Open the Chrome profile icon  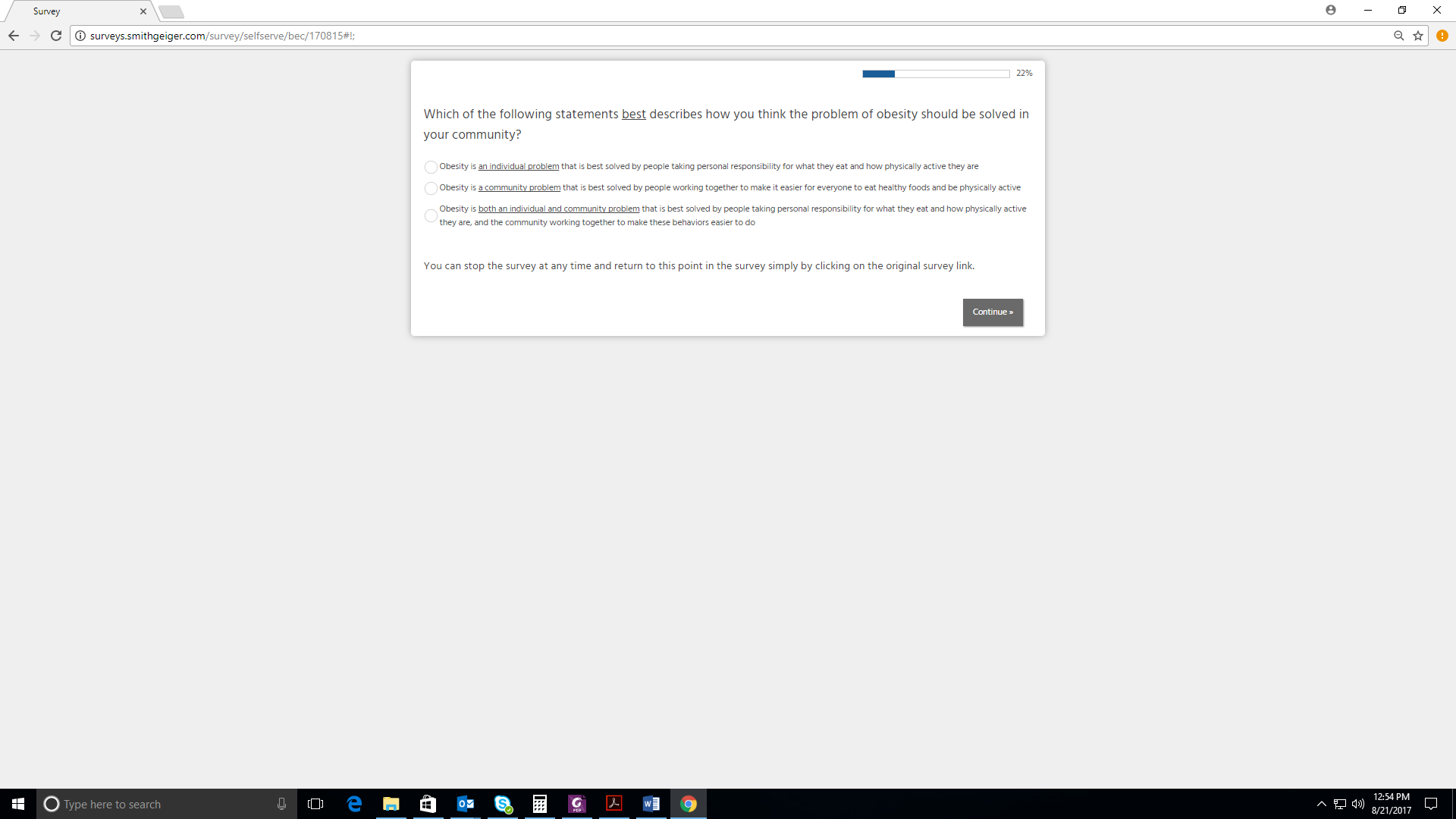click(x=1330, y=10)
